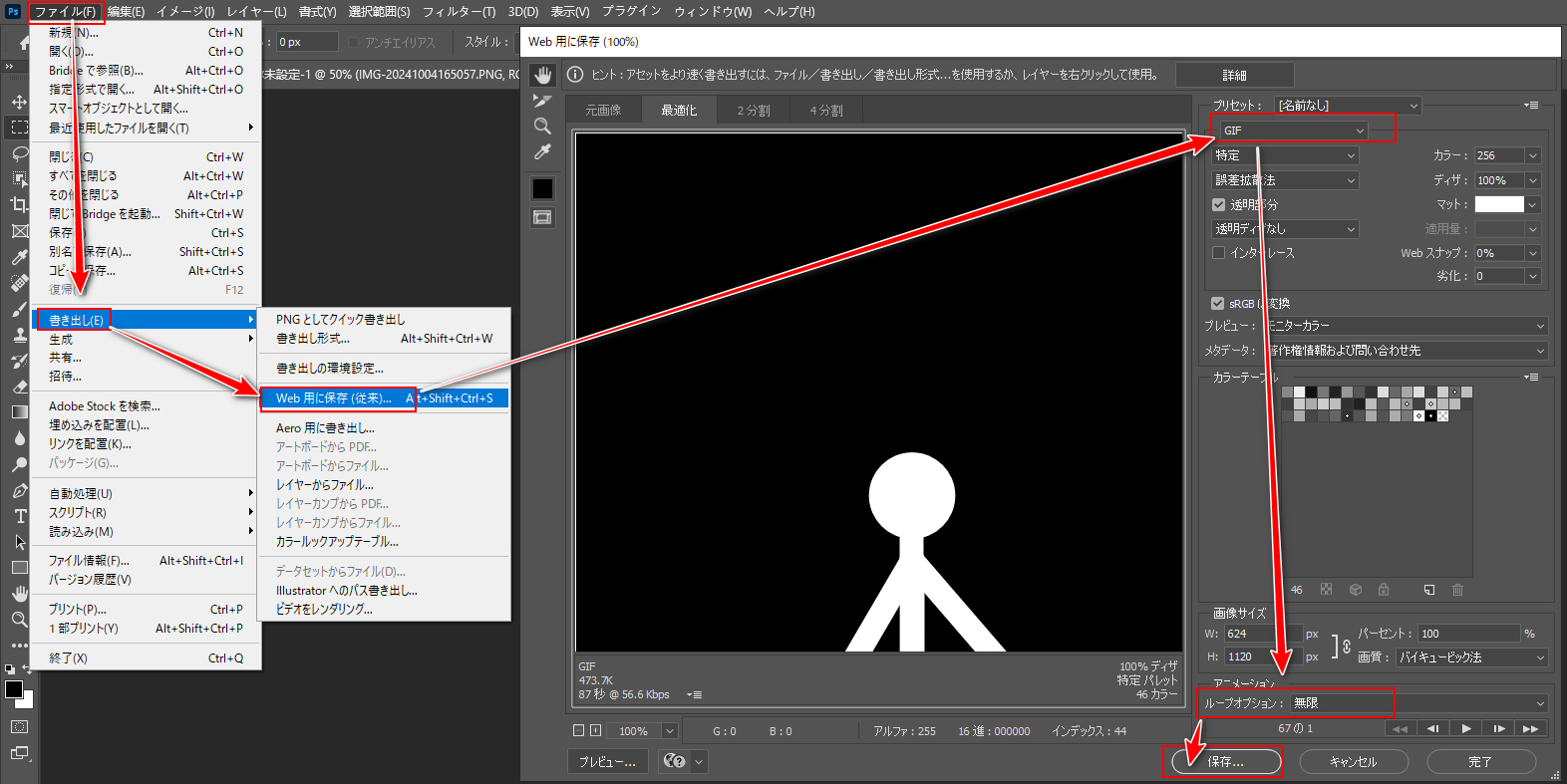Switch to the 元画像 tab

(x=603, y=111)
